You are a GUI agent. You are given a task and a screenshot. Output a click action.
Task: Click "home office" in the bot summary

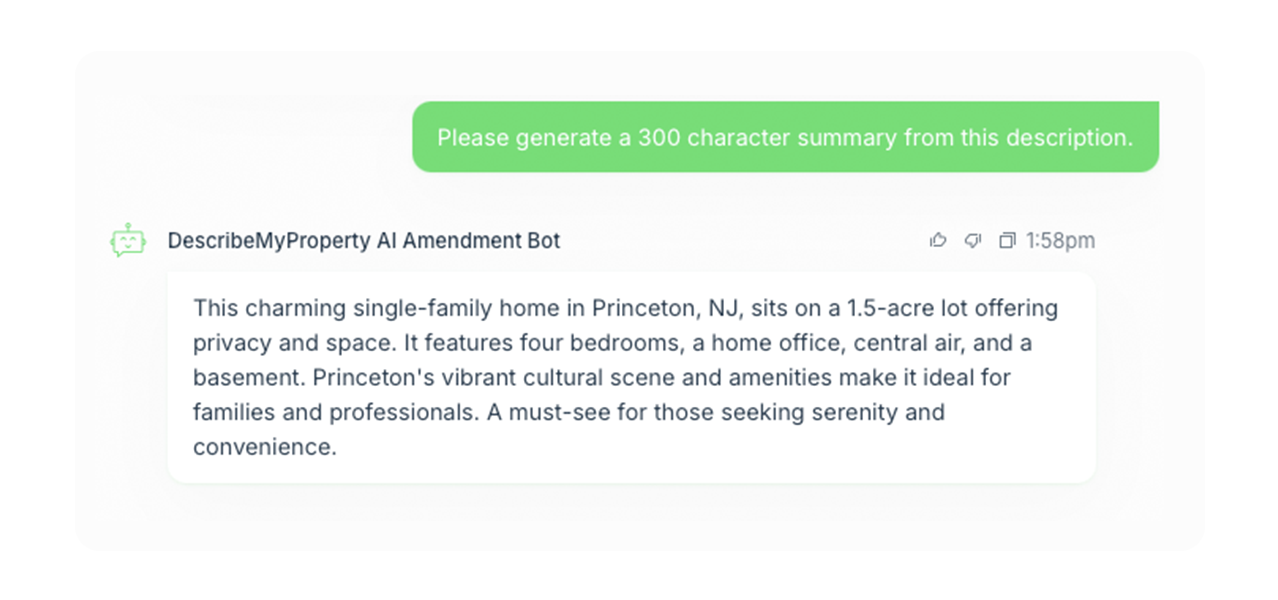pos(738,343)
